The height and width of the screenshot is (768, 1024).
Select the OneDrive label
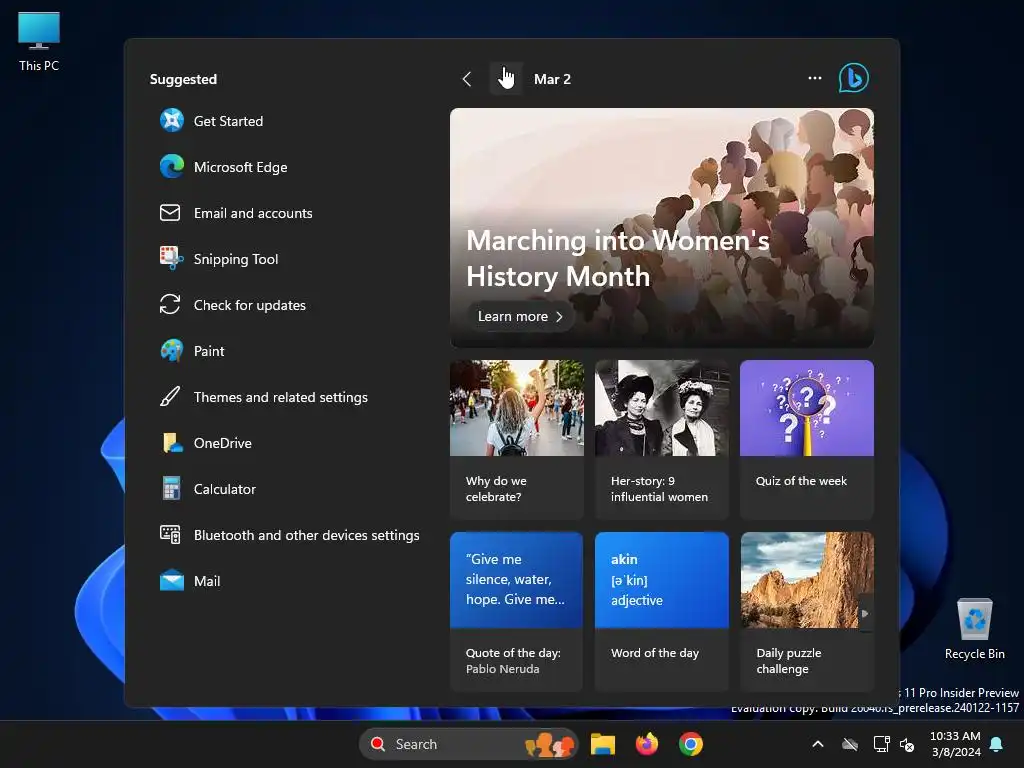tap(222, 443)
